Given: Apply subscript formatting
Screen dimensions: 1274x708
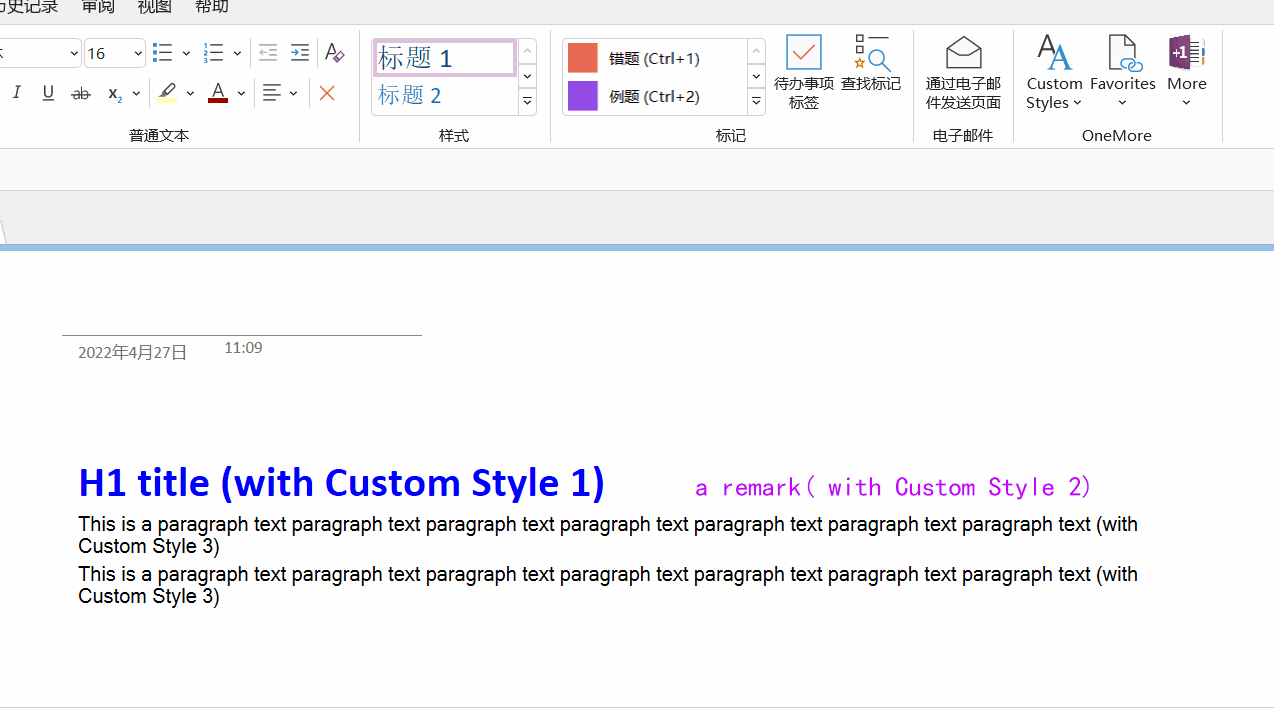Looking at the screenshot, I should (x=117, y=93).
